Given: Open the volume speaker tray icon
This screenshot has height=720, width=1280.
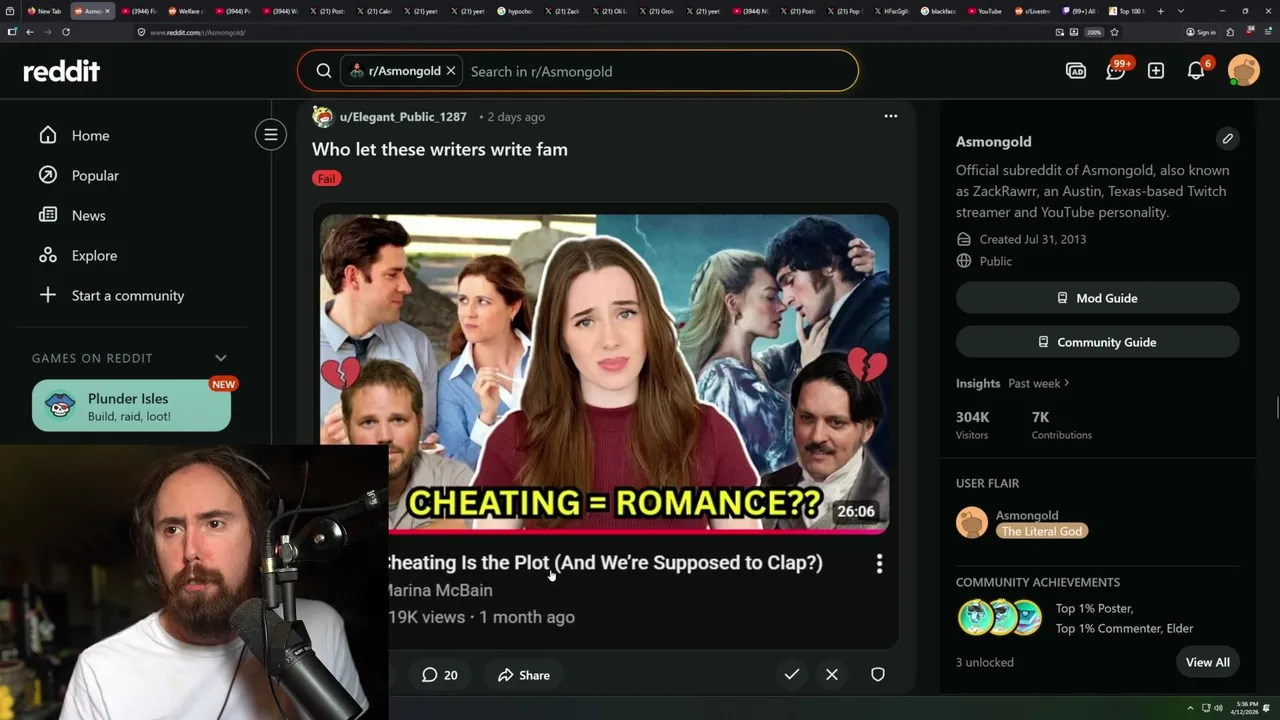Looking at the screenshot, I should coord(1218,708).
